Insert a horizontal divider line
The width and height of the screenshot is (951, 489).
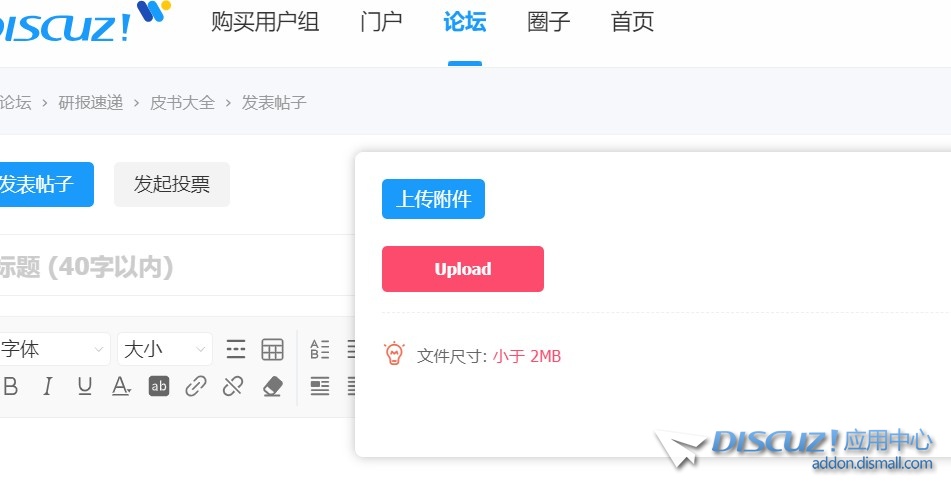[236, 349]
